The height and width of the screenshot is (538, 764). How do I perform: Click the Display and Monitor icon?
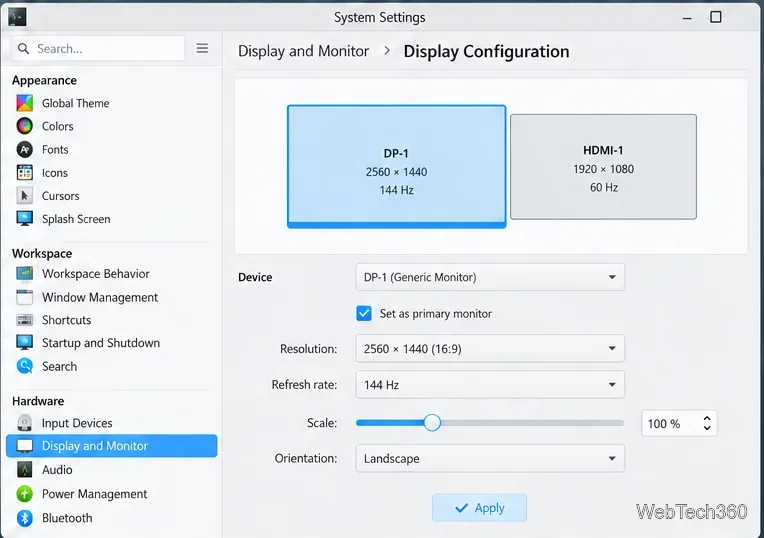click(x=24, y=445)
